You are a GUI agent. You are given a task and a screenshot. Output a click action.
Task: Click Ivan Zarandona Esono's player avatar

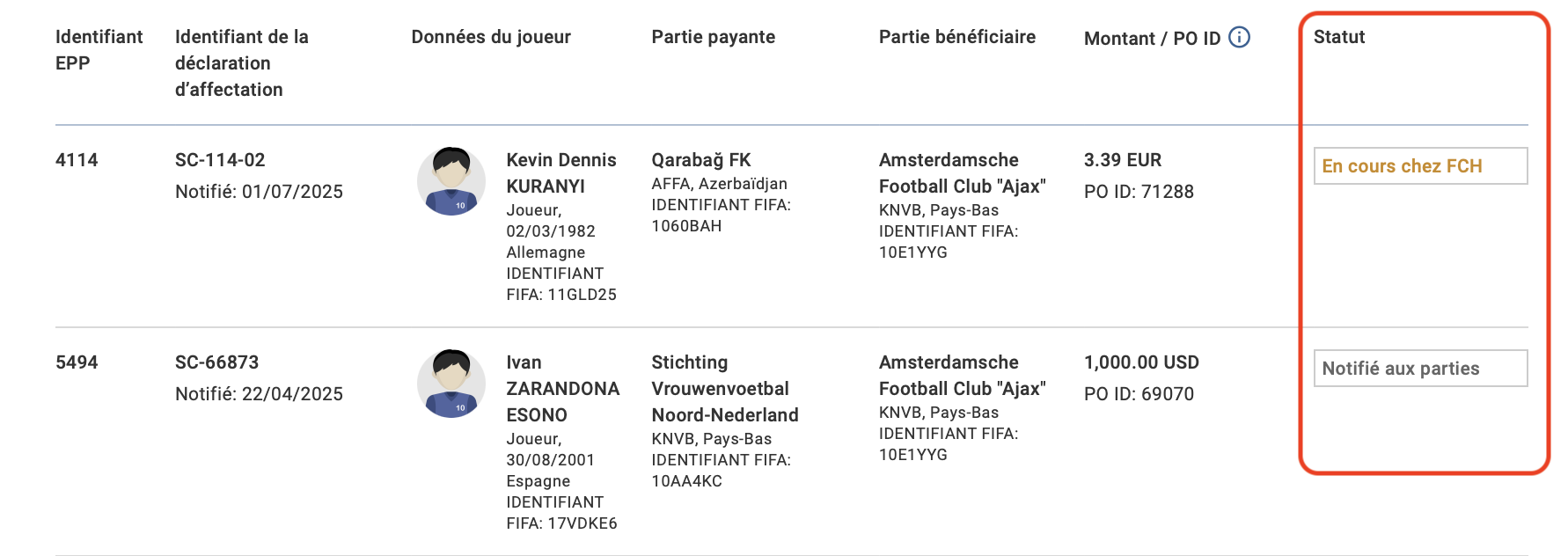point(451,384)
